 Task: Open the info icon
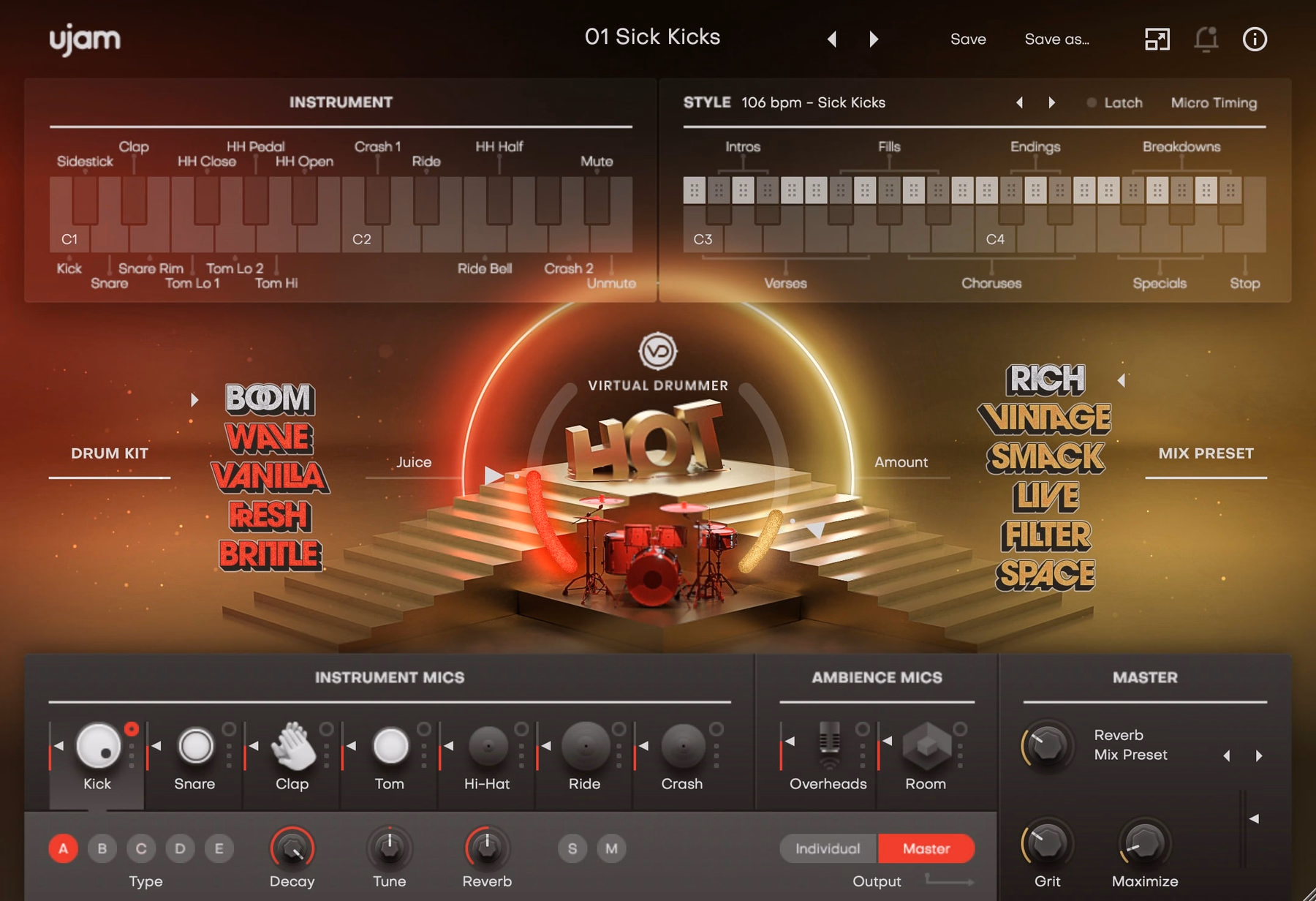pyautogui.click(x=1255, y=39)
